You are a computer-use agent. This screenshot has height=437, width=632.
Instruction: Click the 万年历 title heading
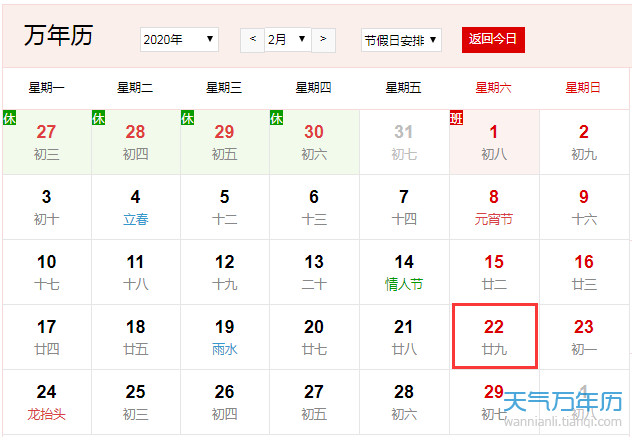[58, 35]
